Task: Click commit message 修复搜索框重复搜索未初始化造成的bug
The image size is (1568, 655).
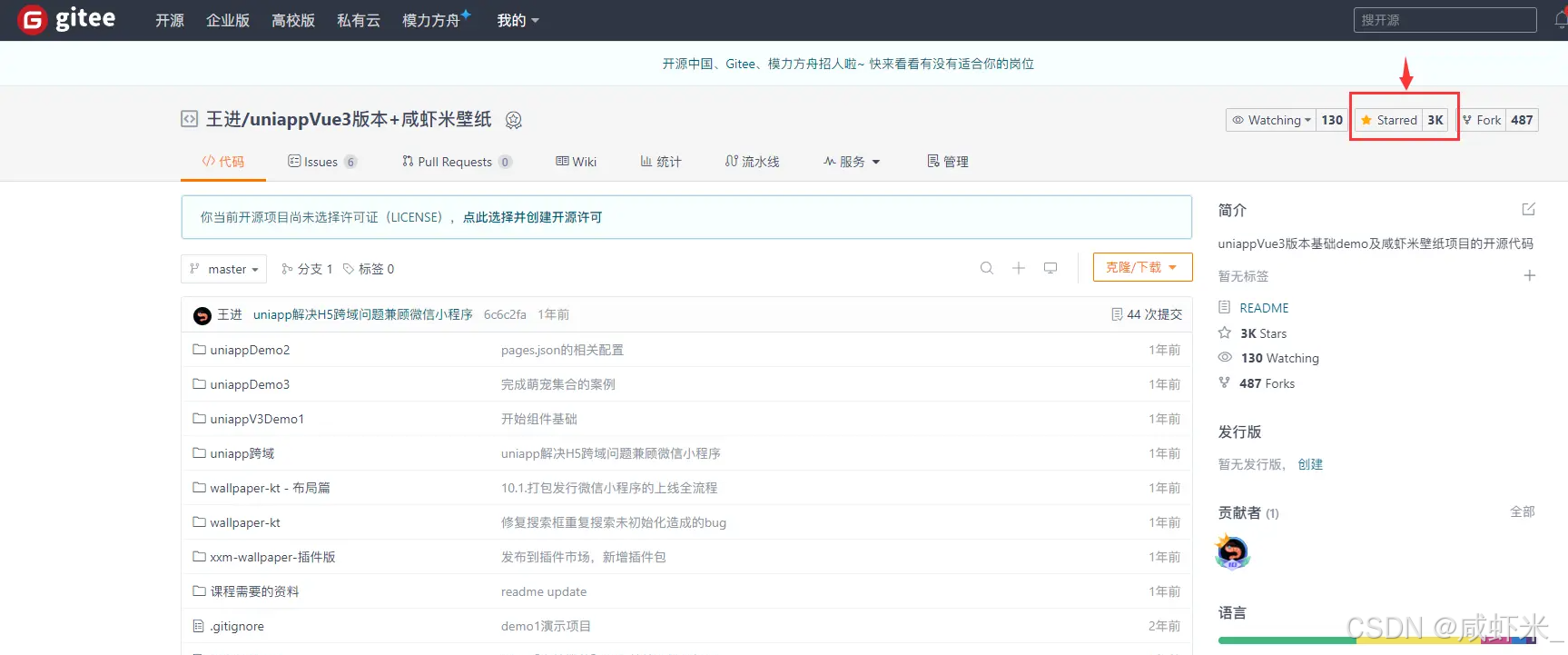Action: [x=614, y=522]
